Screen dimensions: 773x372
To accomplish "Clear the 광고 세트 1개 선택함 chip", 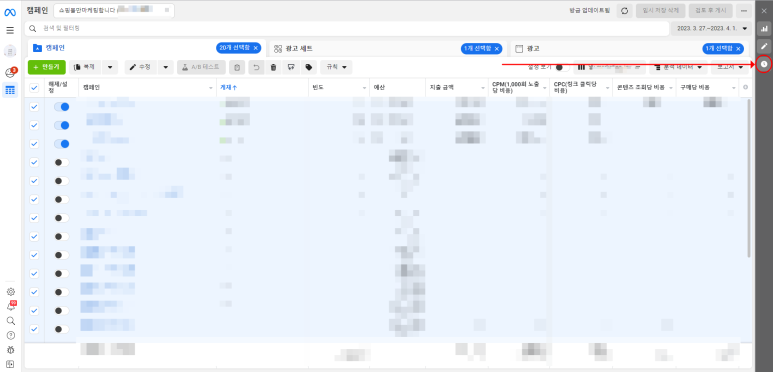I will click(x=497, y=48).
